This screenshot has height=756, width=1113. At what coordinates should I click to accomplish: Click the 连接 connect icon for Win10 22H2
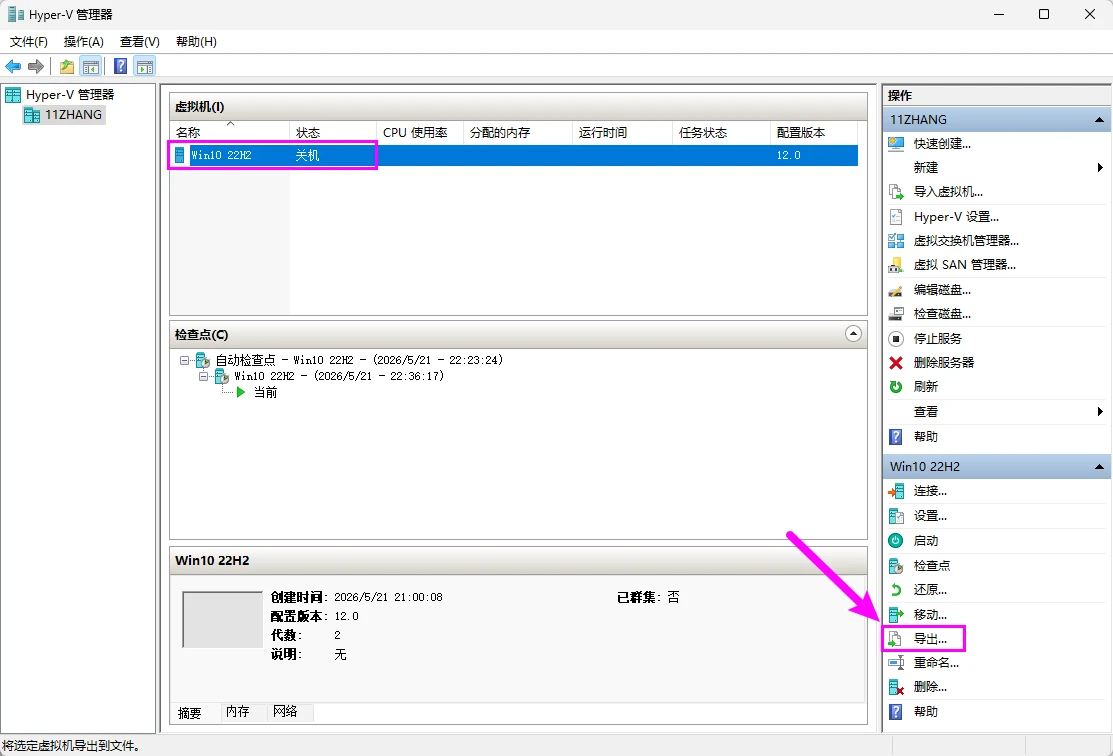896,491
